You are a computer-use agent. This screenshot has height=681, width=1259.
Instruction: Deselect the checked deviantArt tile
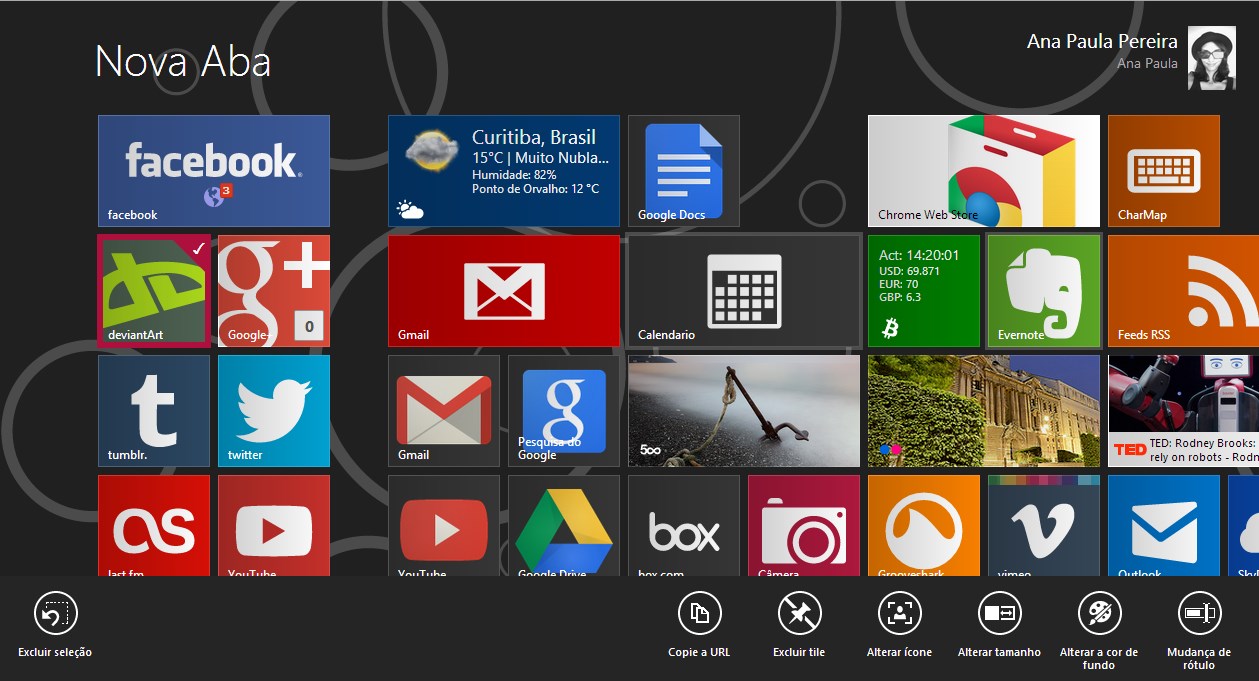[153, 290]
